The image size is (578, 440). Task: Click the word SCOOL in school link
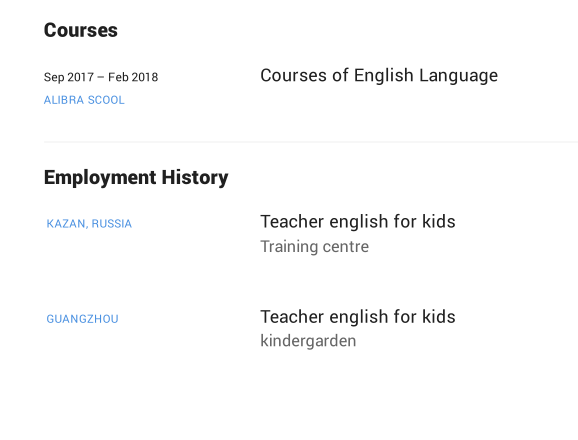coord(106,100)
